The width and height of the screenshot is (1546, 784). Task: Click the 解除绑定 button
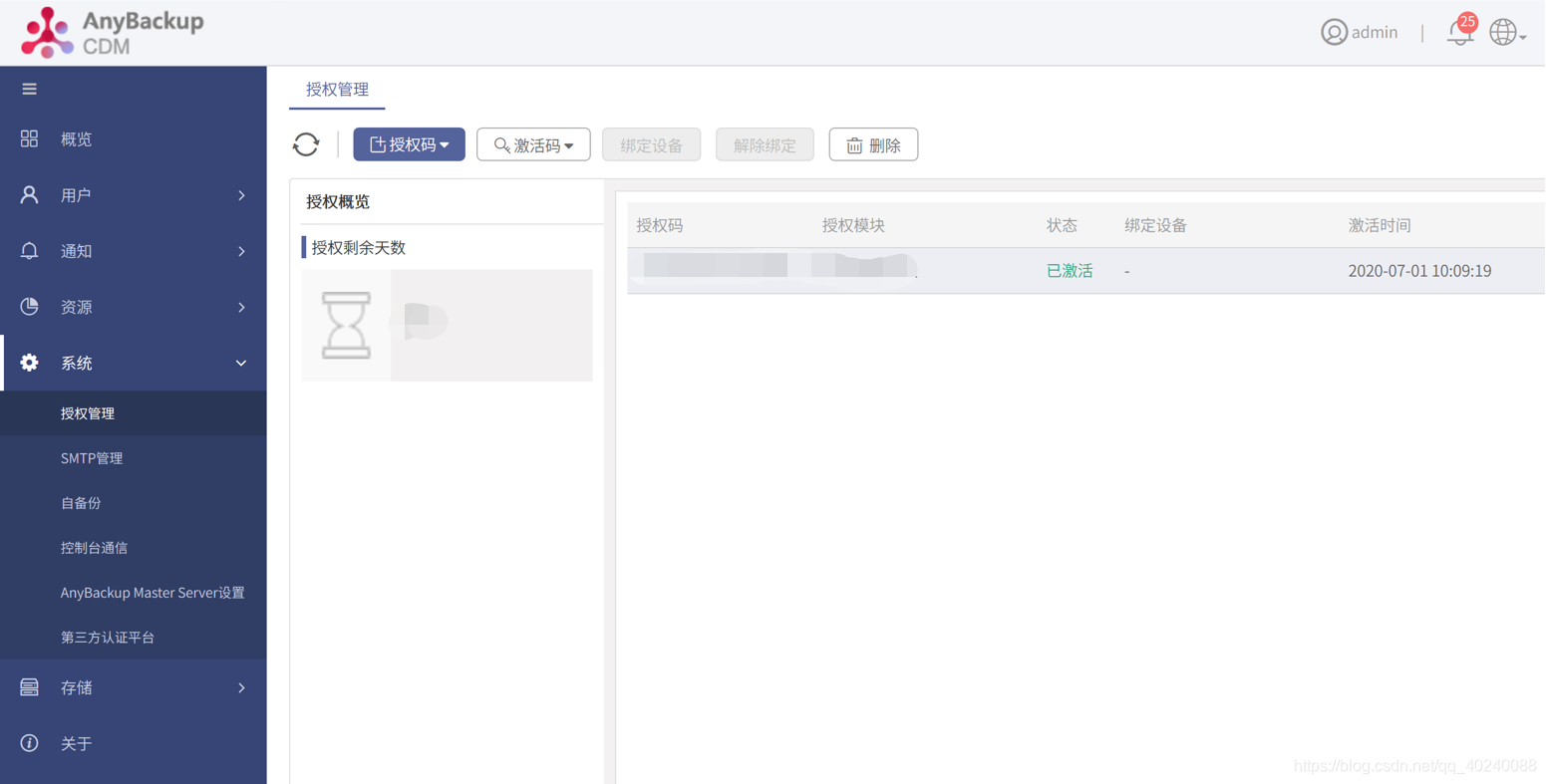(x=765, y=143)
